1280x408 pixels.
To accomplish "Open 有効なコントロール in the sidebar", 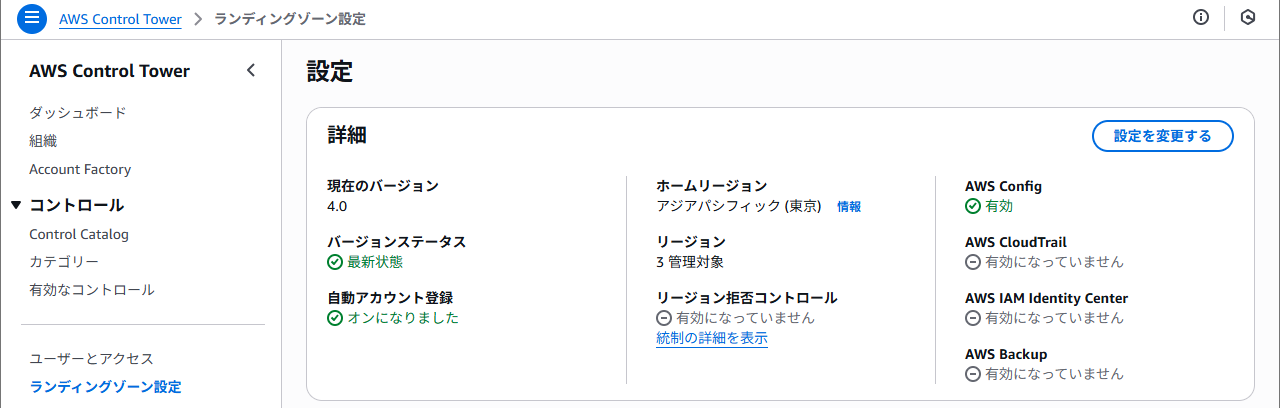I will point(92,290).
